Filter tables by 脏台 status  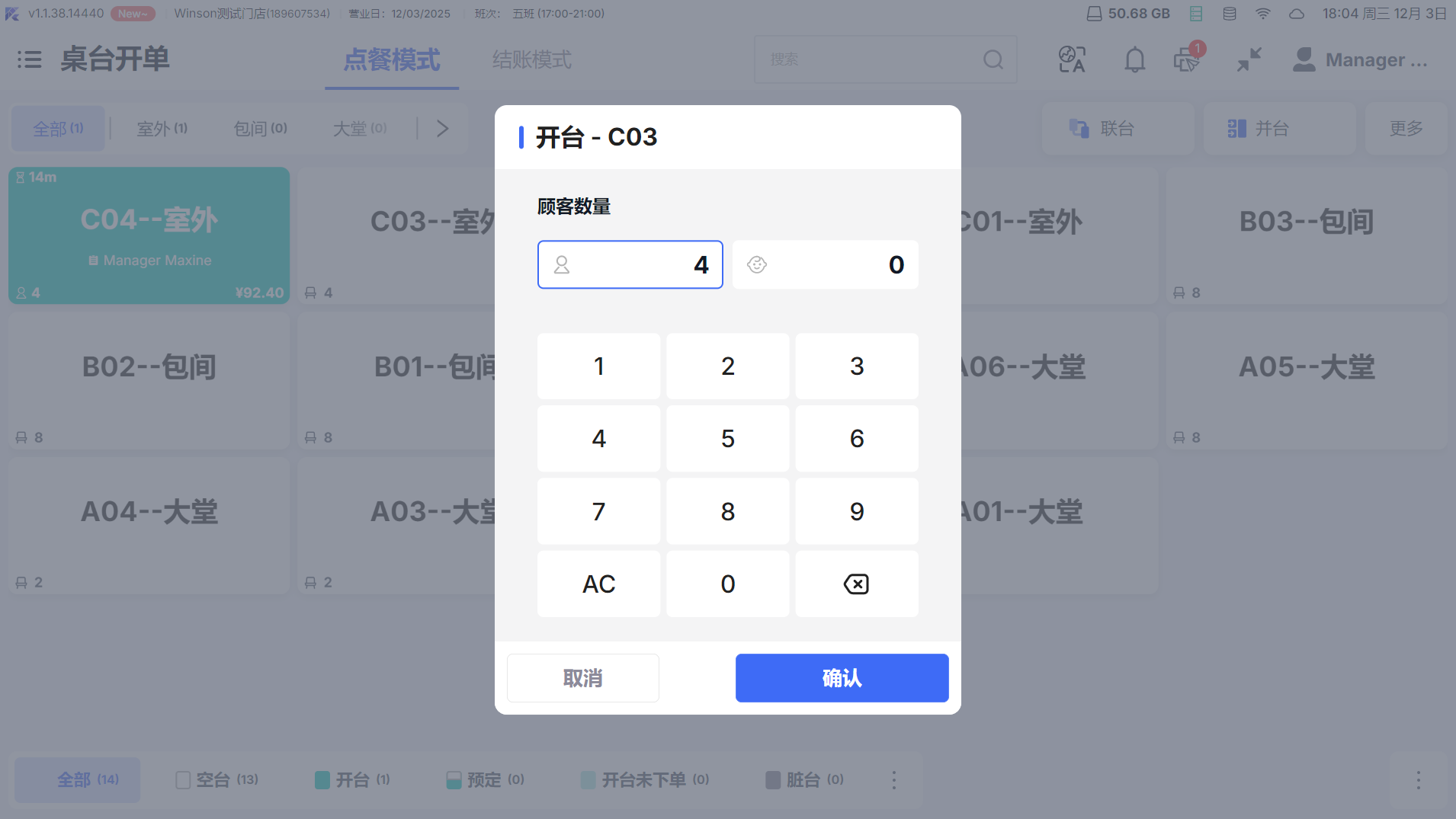(x=804, y=779)
